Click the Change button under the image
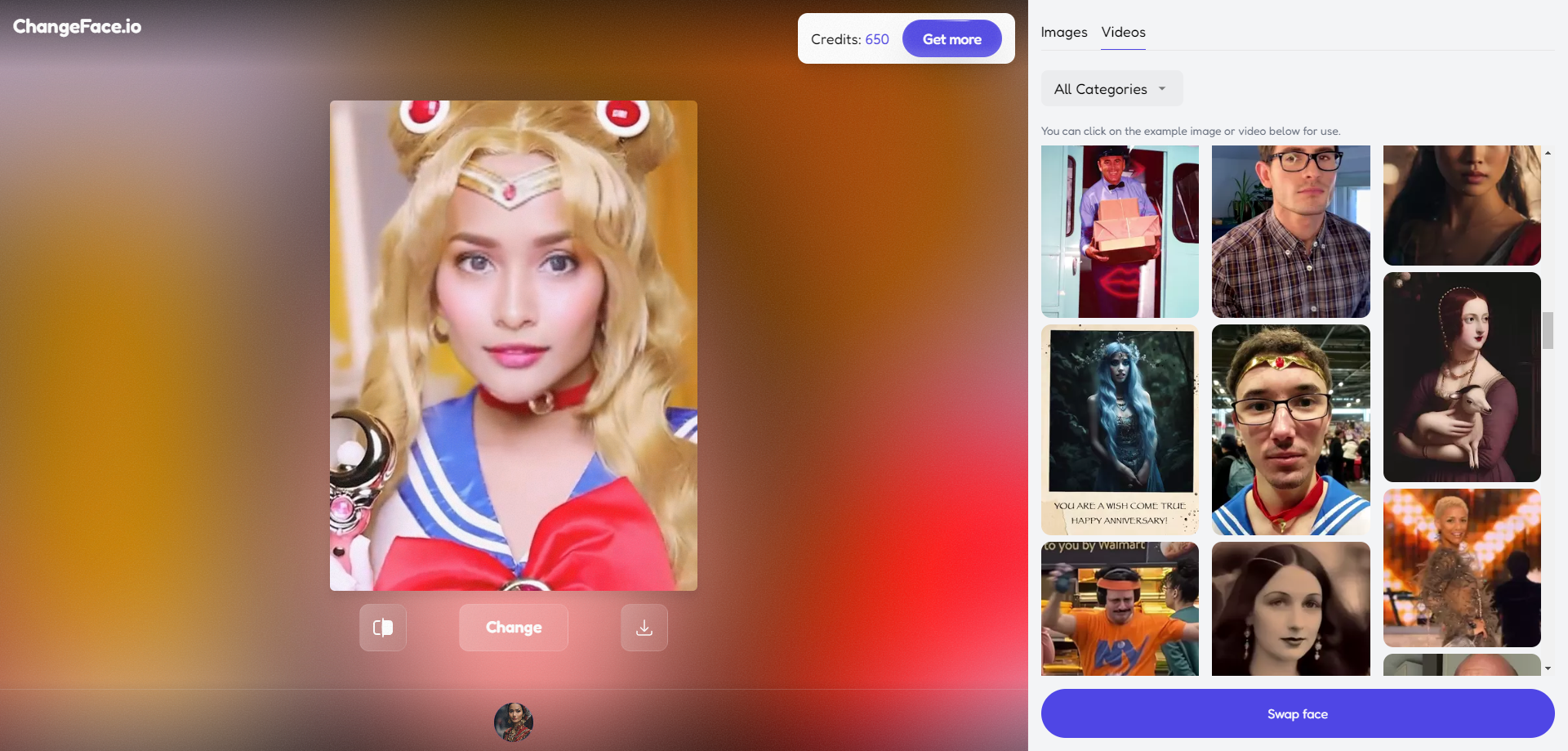This screenshot has height=751, width=1568. (x=514, y=628)
